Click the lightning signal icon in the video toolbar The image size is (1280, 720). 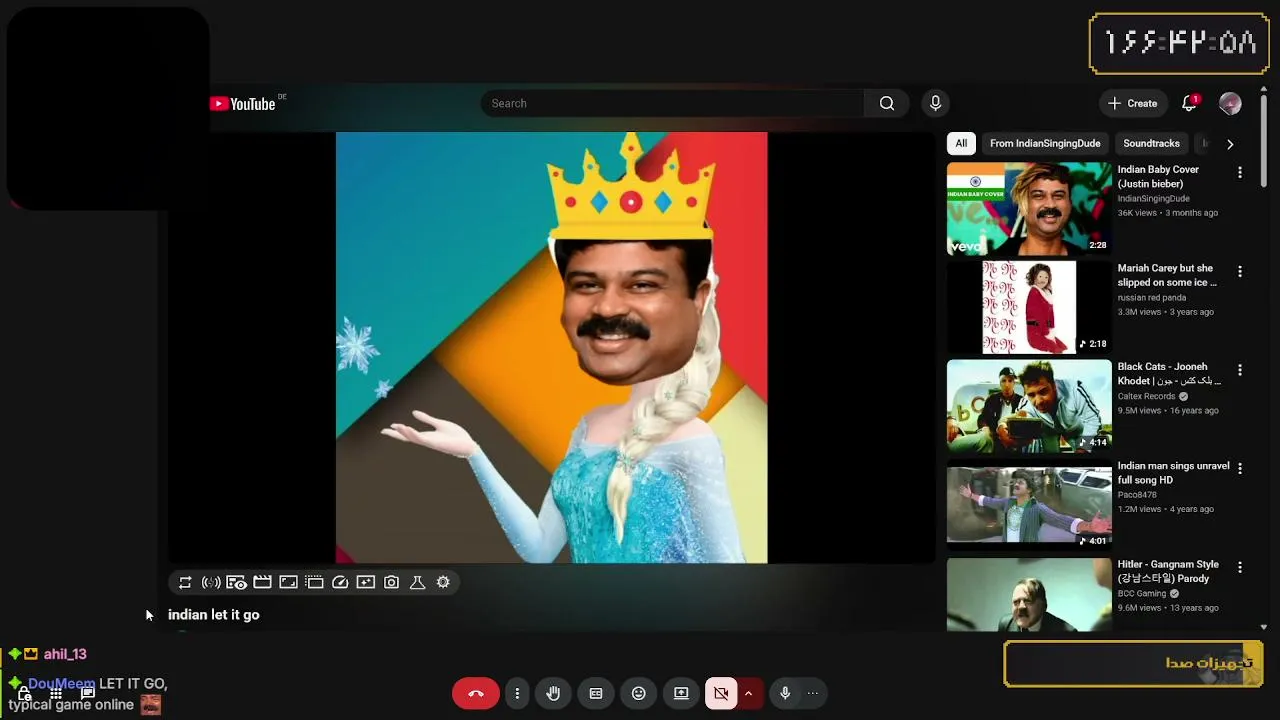coord(211,582)
